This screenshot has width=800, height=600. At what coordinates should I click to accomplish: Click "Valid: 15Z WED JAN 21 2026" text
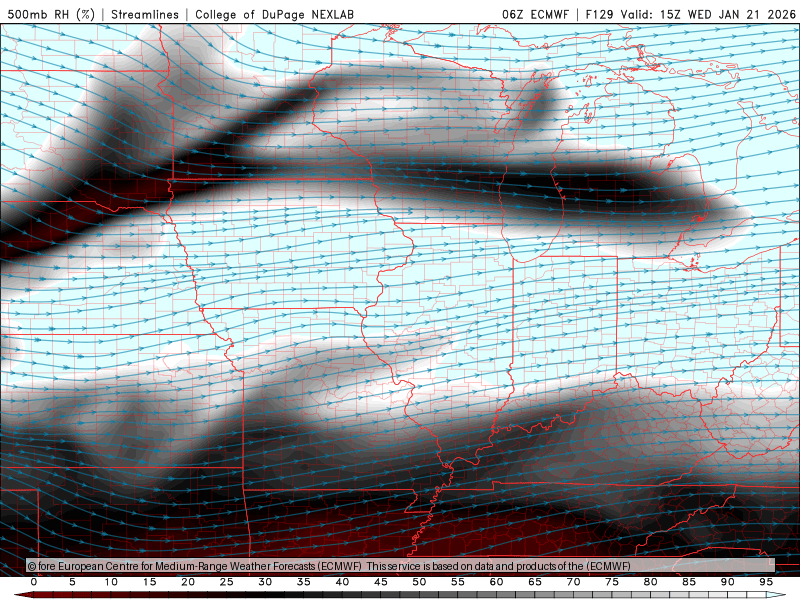708,14
